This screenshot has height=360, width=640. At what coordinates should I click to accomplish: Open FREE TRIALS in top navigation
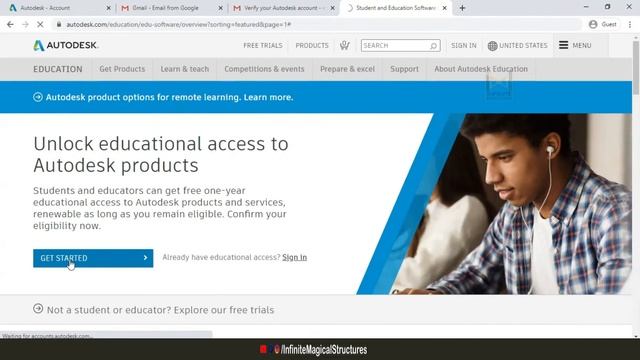(x=263, y=45)
